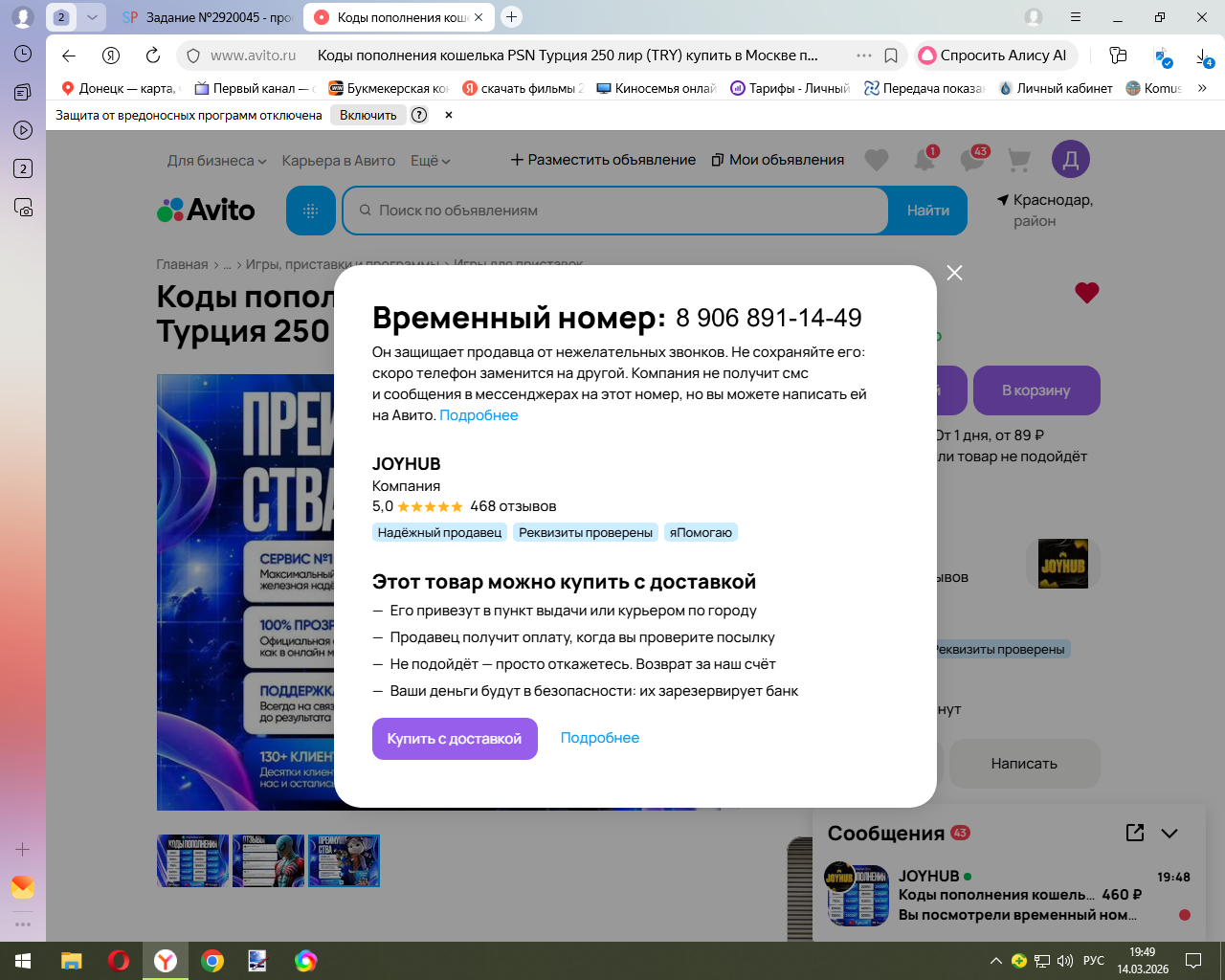Click Разместить объявление
The image size is (1225, 980).
point(603,160)
